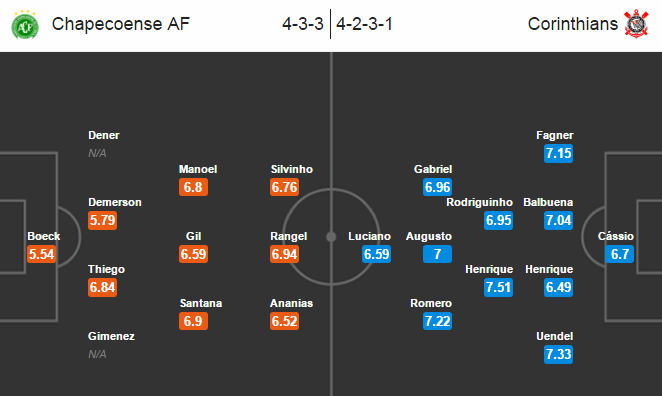The height and width of the screenshot is (396, 662).
Task: Click the Chapecoense AF club crest
Action: (x=25, y=25)
